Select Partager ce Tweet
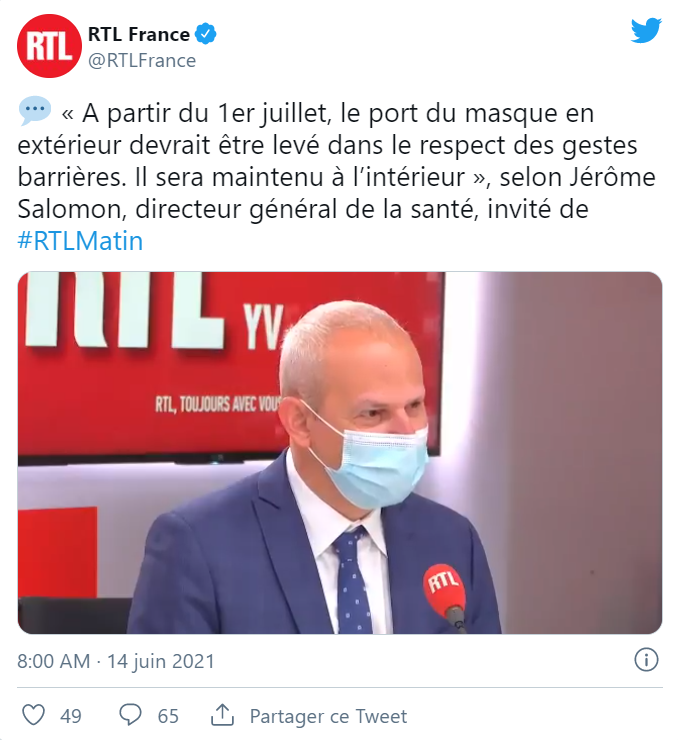678x740 pixels. pos(328,716)
